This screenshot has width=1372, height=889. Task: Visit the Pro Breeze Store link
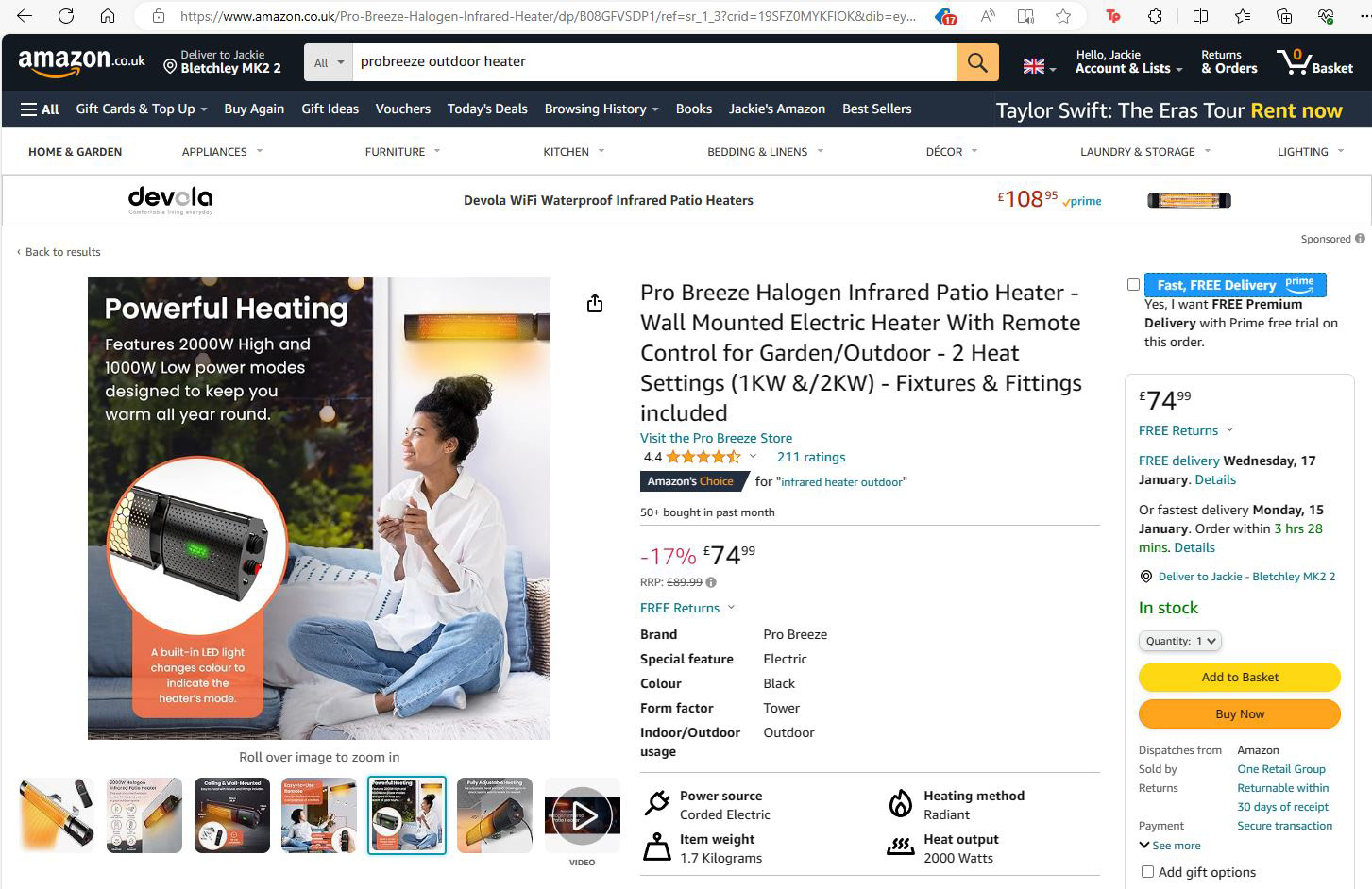coord(716,438)
